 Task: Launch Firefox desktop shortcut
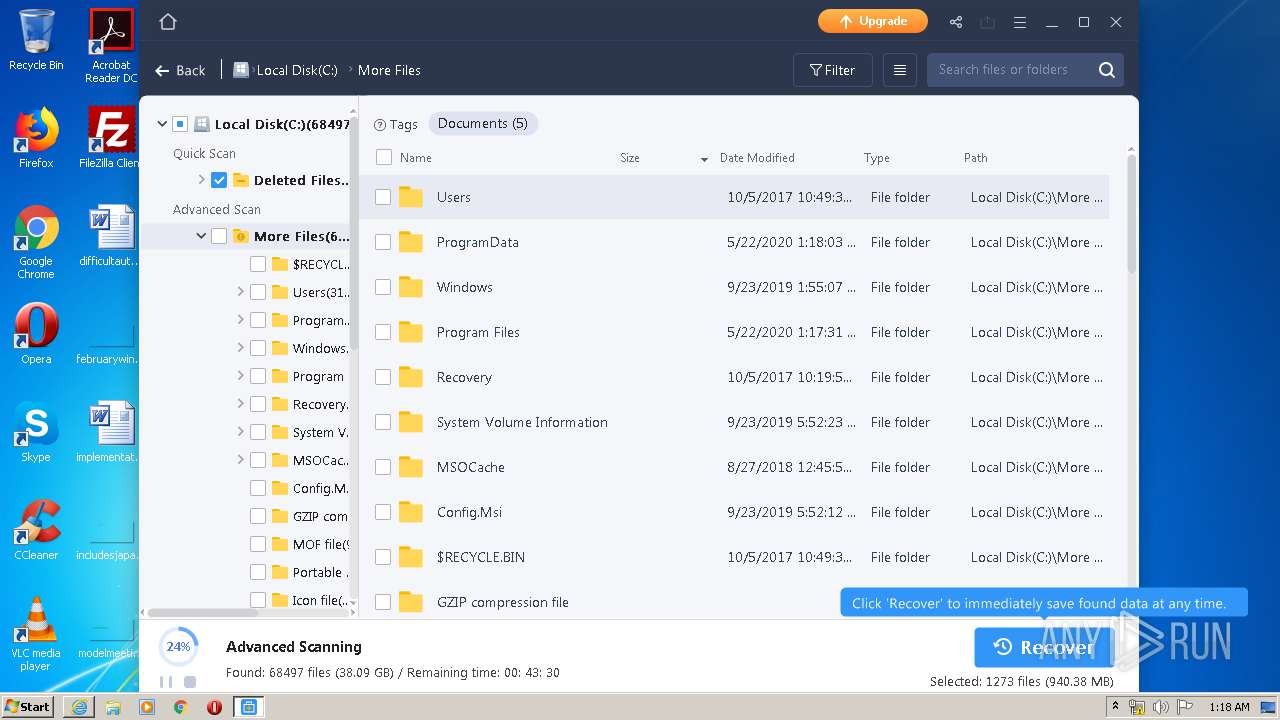point(36,138)
